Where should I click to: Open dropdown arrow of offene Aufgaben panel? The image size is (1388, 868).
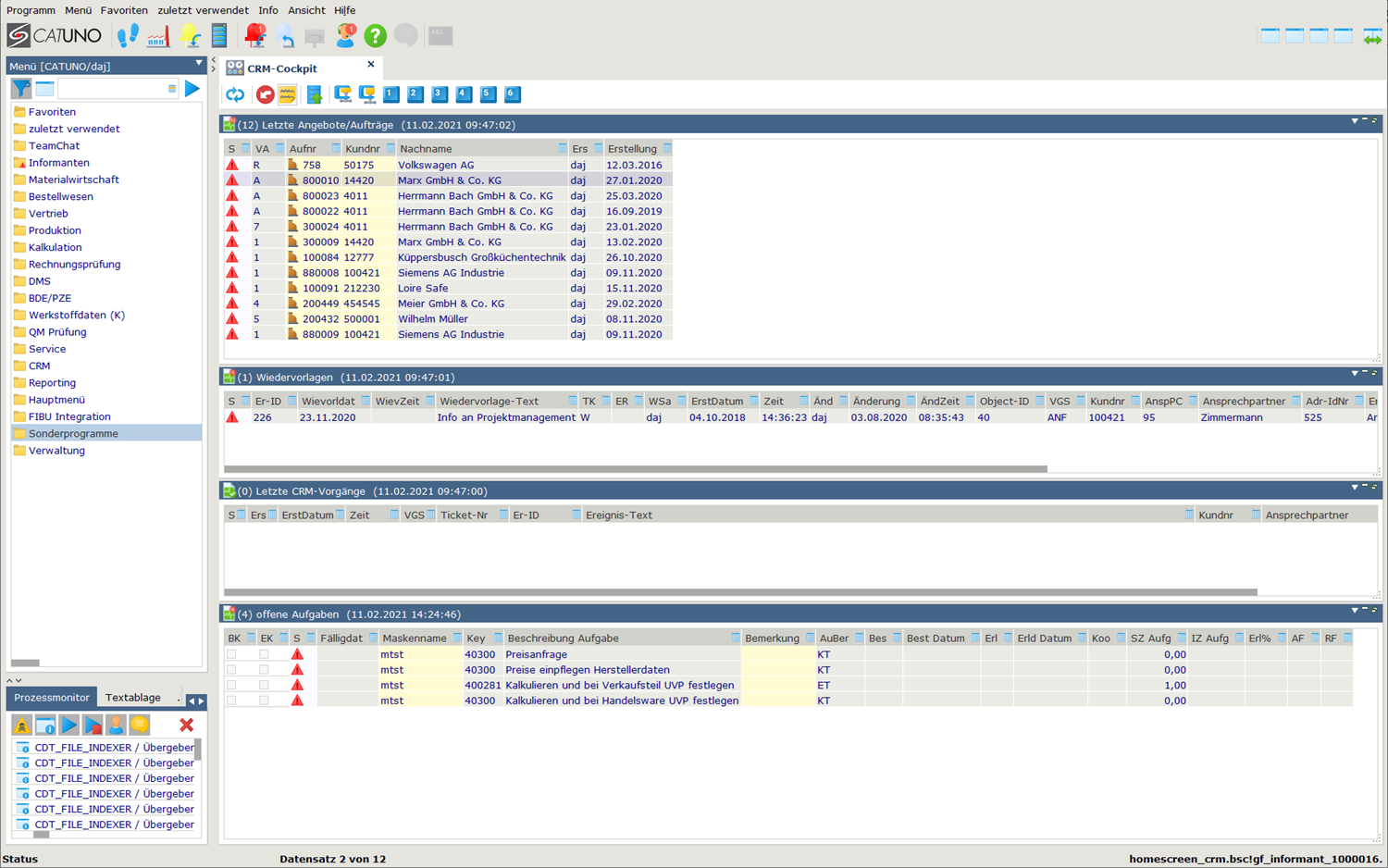click(x=1354, y=611)
